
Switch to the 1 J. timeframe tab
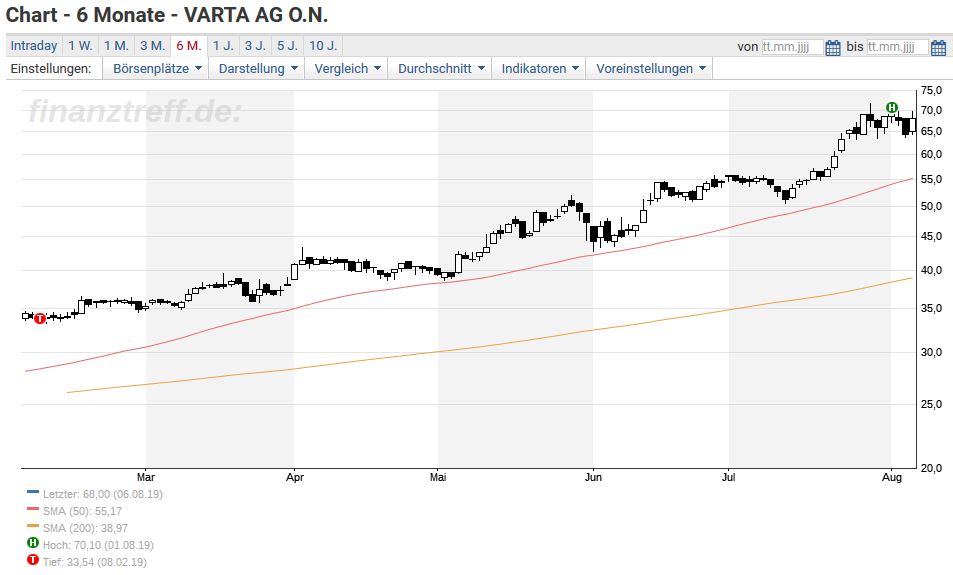click(x=223, y=46)
